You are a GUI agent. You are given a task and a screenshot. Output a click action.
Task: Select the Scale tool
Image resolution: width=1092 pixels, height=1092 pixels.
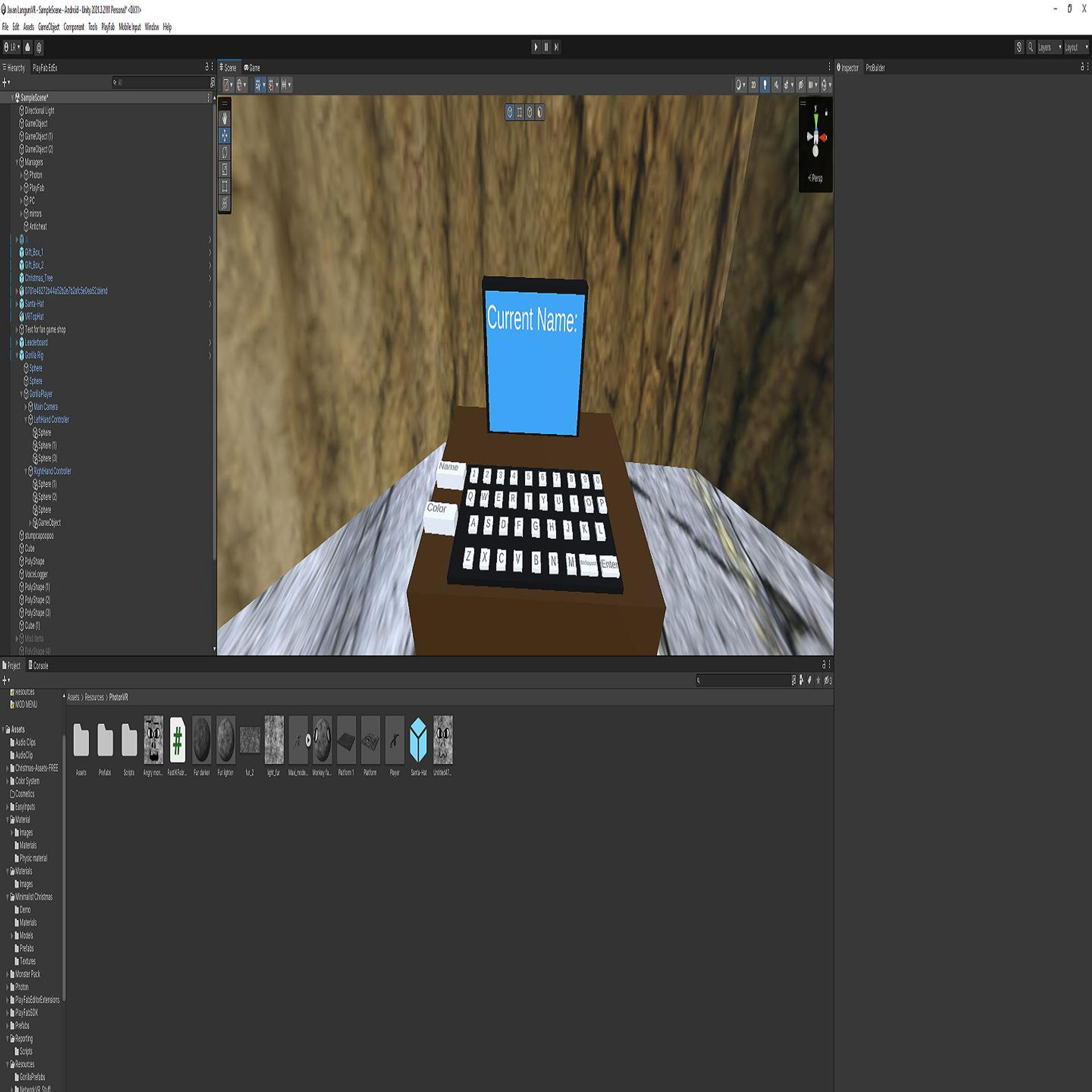225,169
